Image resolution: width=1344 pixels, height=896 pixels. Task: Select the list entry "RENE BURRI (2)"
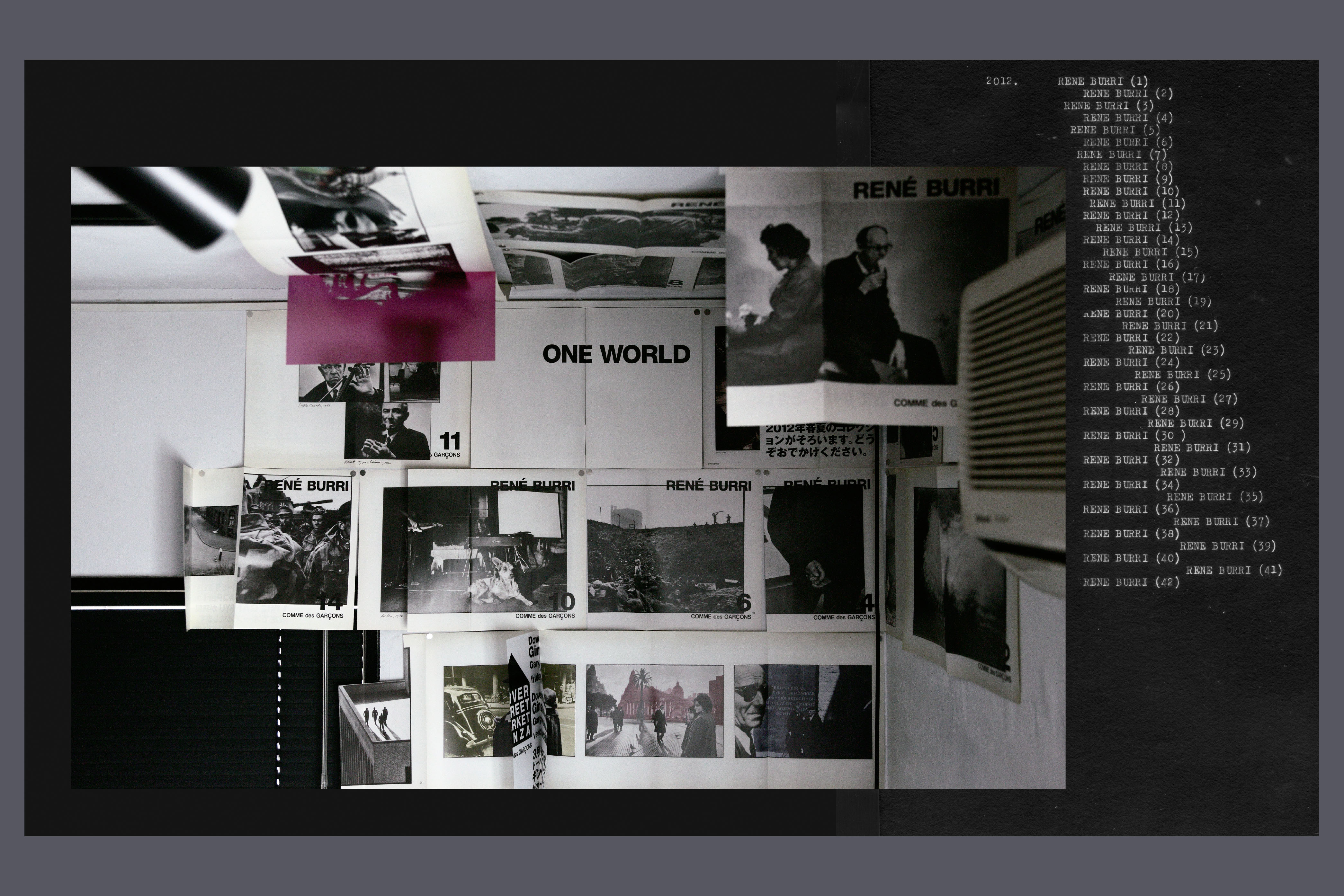pyautogui.click(x=1128, y=93)
